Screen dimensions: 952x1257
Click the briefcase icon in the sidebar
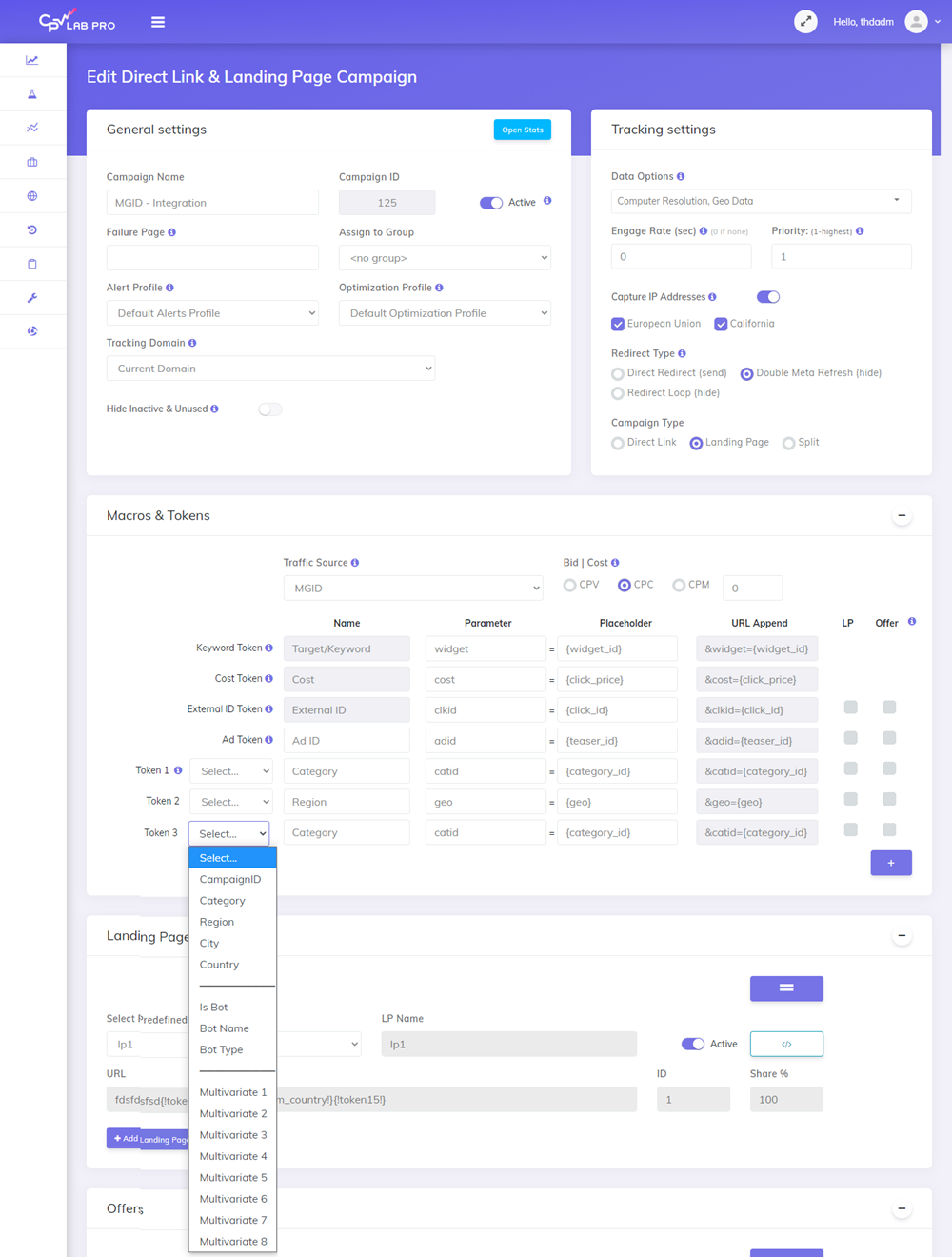(x=32, y=162)
